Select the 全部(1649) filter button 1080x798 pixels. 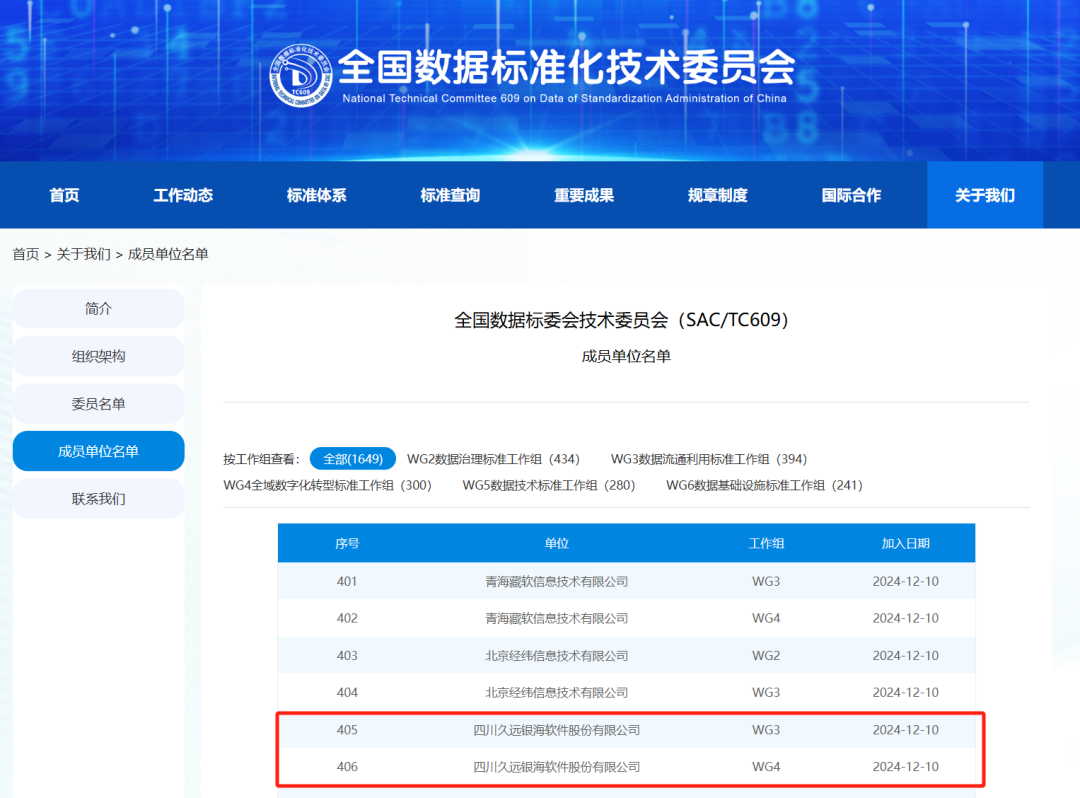[352, 459]
